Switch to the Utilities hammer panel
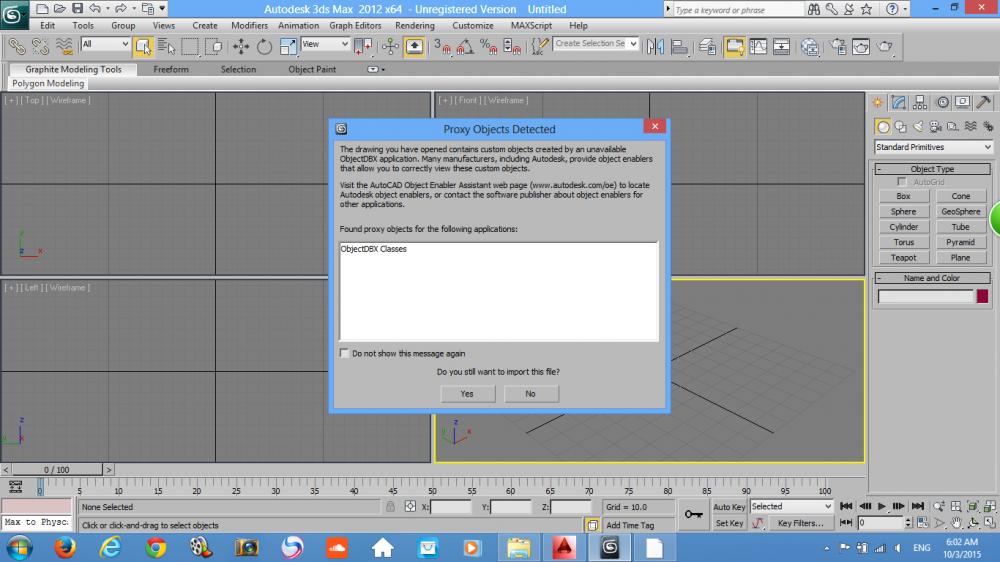The height and width of the screenshot is (562, 1000). pyautogui.click(x=983, y=102)
